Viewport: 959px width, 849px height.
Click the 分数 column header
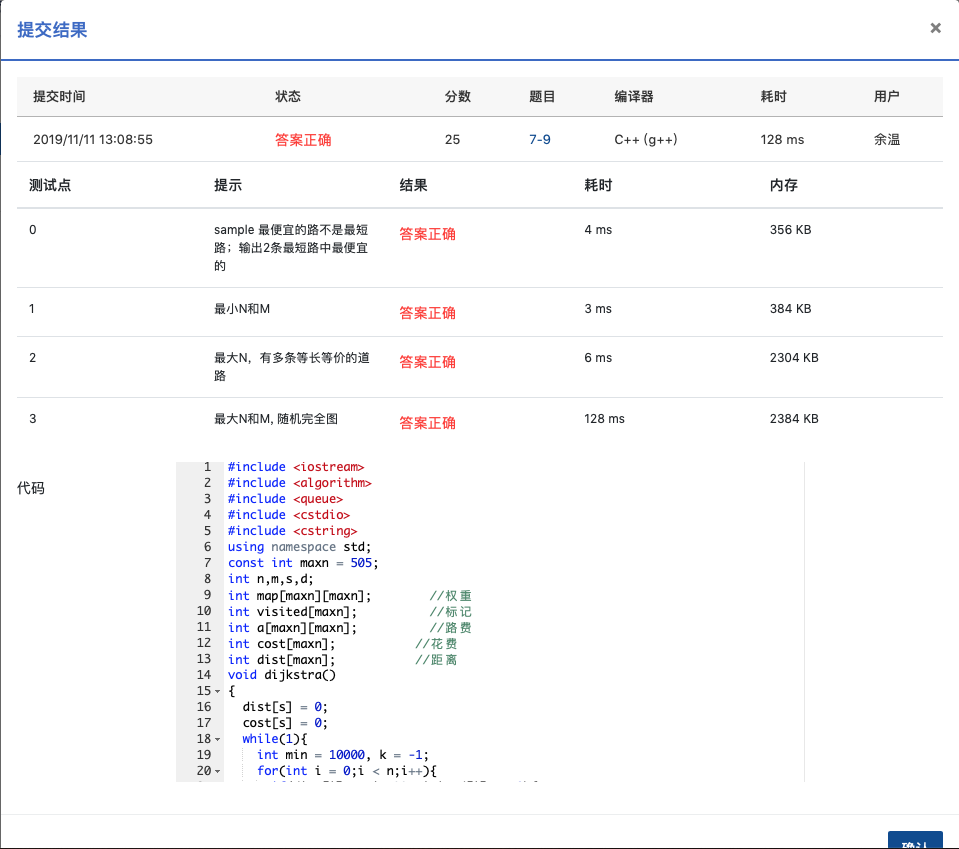[x=457, y=96]
